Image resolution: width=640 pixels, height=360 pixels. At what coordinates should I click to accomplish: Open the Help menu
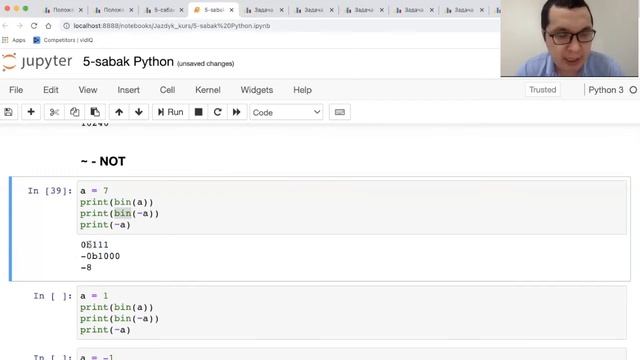coord(302,90)
